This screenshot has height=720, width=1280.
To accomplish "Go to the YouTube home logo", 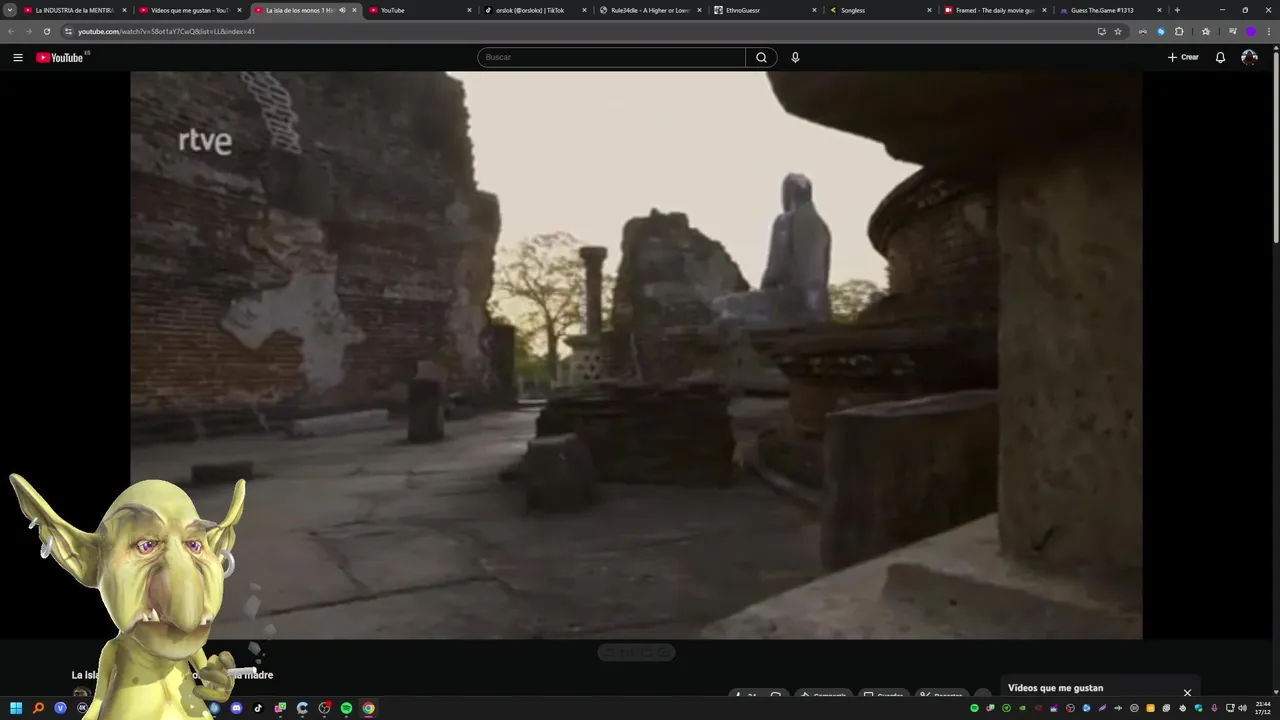I will tap(60, 57).
